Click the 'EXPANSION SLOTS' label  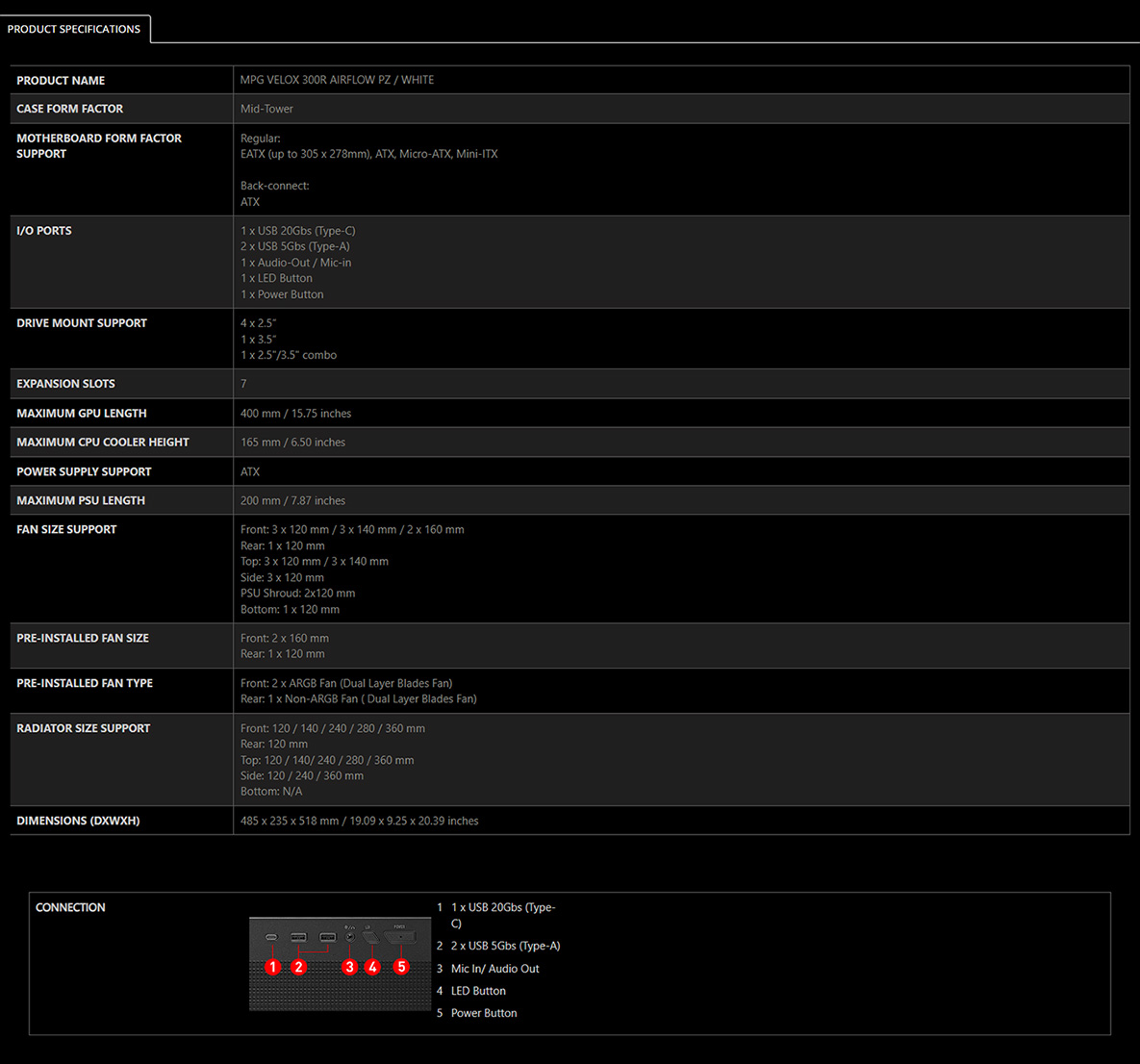pos(65,384)
